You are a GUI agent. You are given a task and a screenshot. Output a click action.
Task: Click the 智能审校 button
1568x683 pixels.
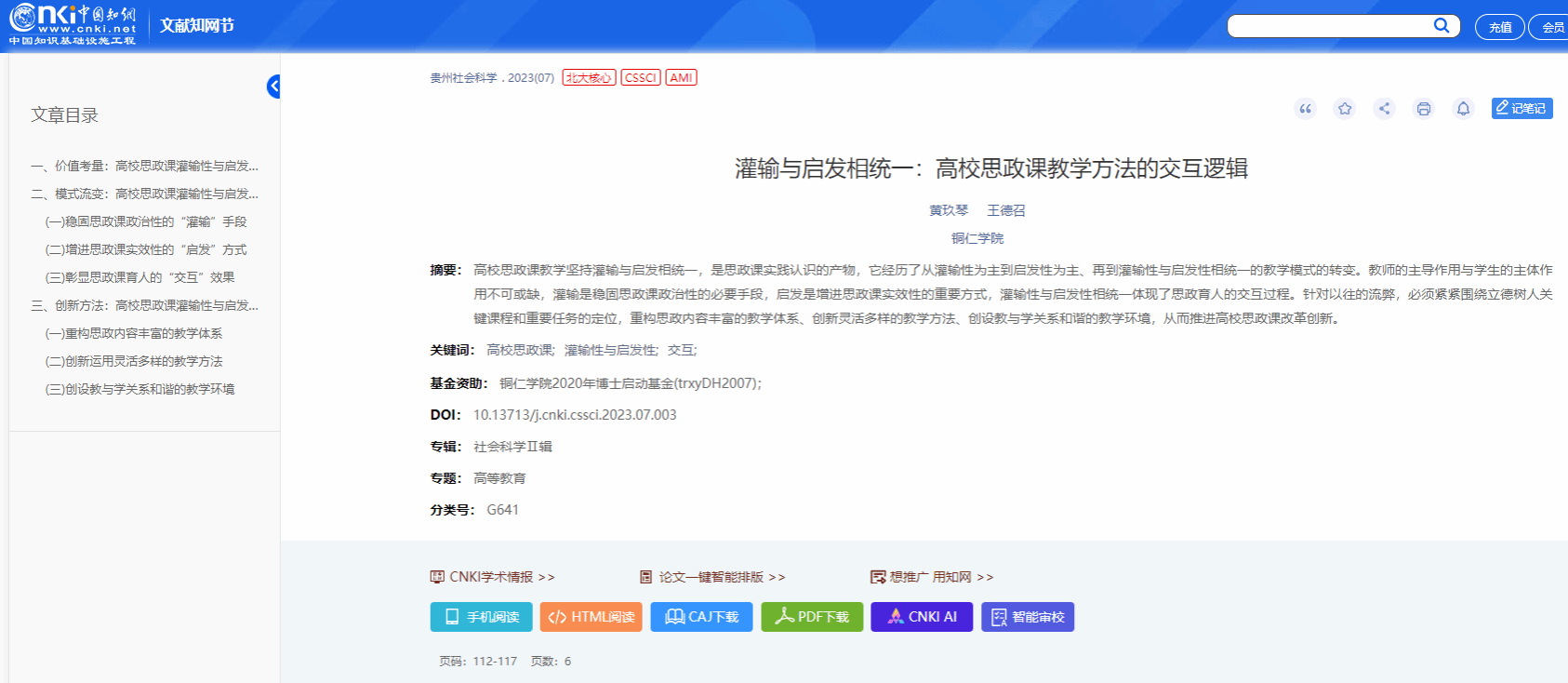click(x=1028, y=617)
